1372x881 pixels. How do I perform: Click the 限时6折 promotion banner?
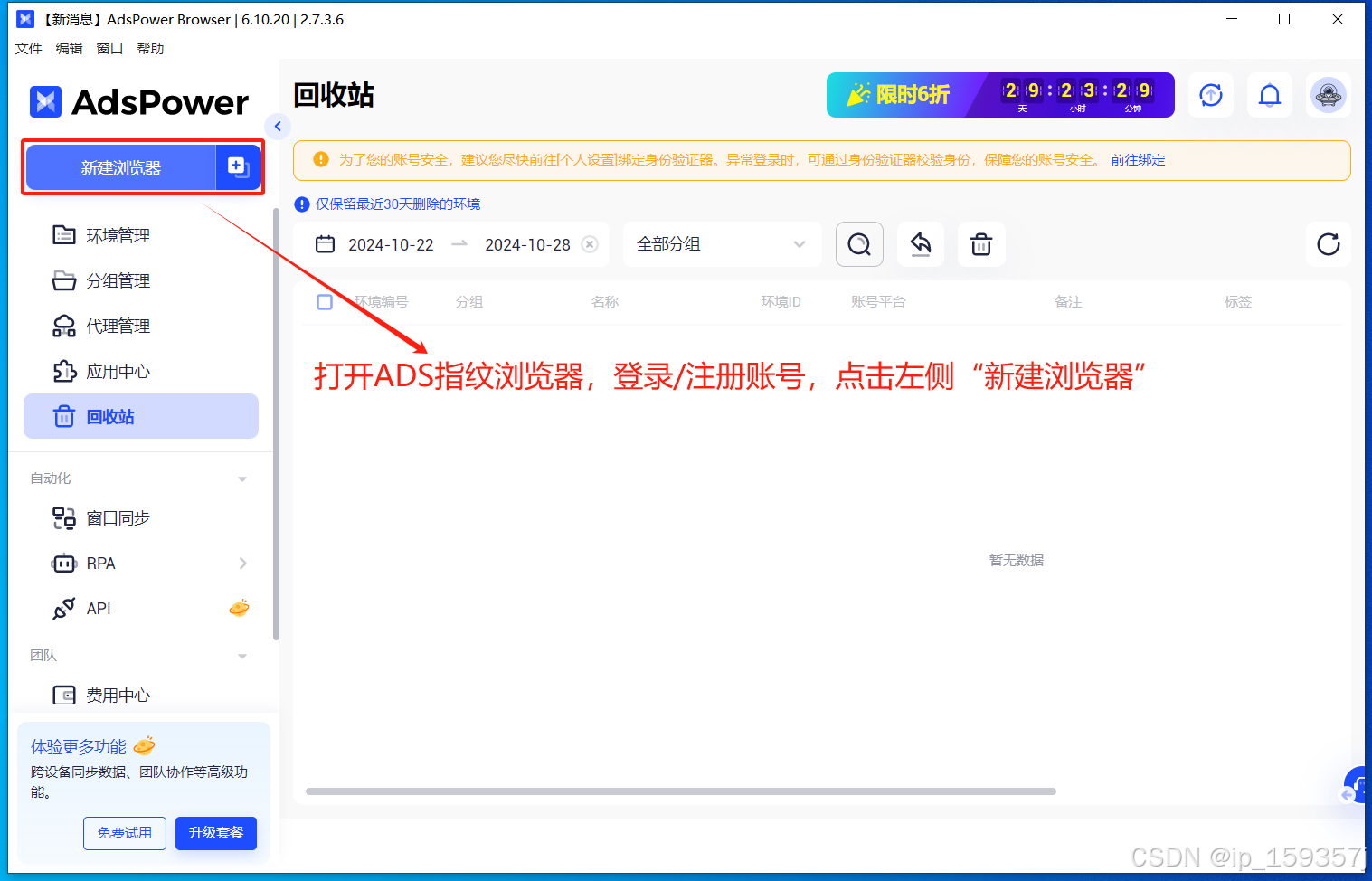tap(1000, 95)
